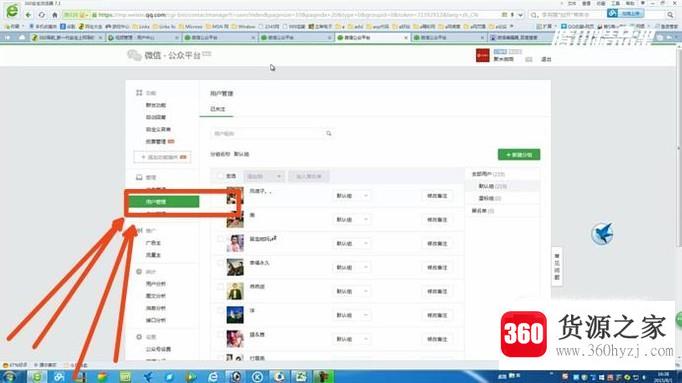Open 消息分析 in the sidebar
The width and height of the screenshot is (682, 383).
click(x=156, y=308)
